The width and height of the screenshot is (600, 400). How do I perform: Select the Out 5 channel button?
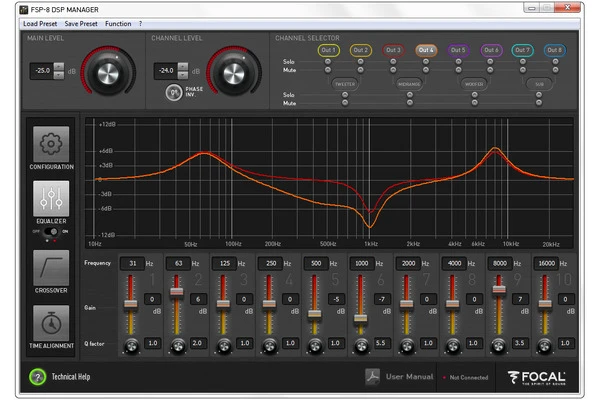458,50
